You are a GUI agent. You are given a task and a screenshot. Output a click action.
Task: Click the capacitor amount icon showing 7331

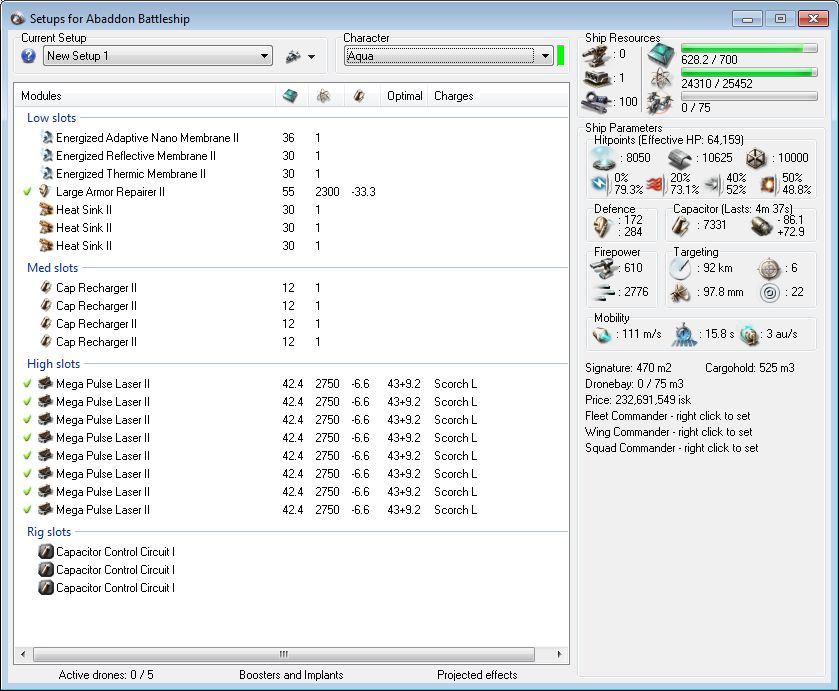tap(681, 226)
